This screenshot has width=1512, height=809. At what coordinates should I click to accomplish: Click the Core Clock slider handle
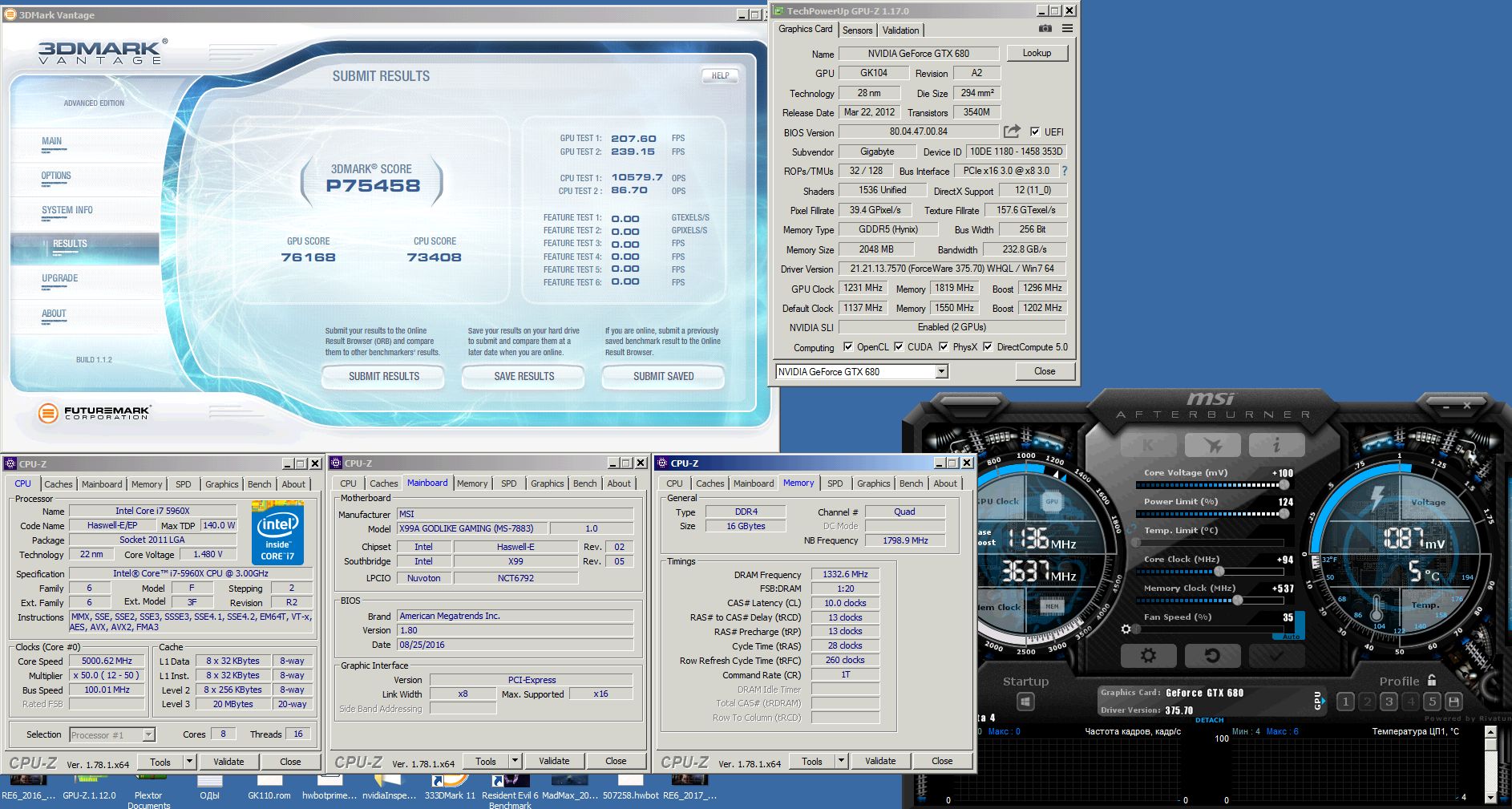[x=1219, y=572]
